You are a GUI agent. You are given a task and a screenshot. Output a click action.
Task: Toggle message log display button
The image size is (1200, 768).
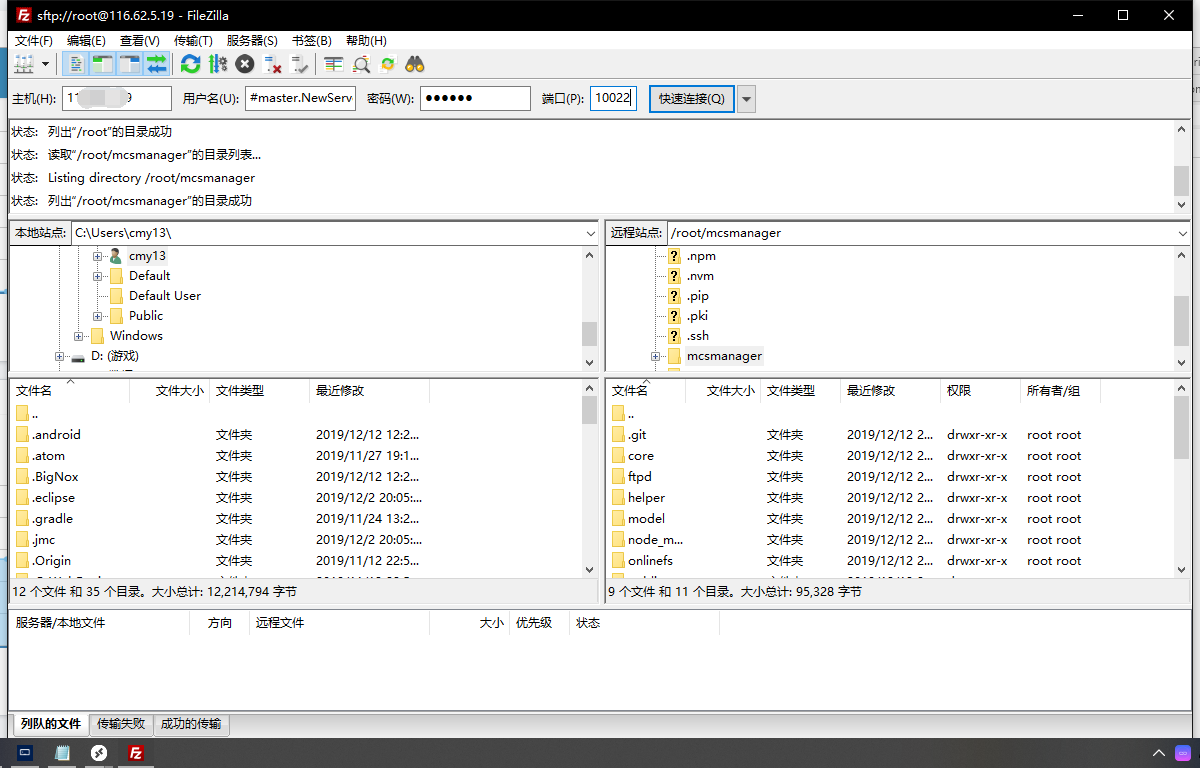click(x=76, y=64)
